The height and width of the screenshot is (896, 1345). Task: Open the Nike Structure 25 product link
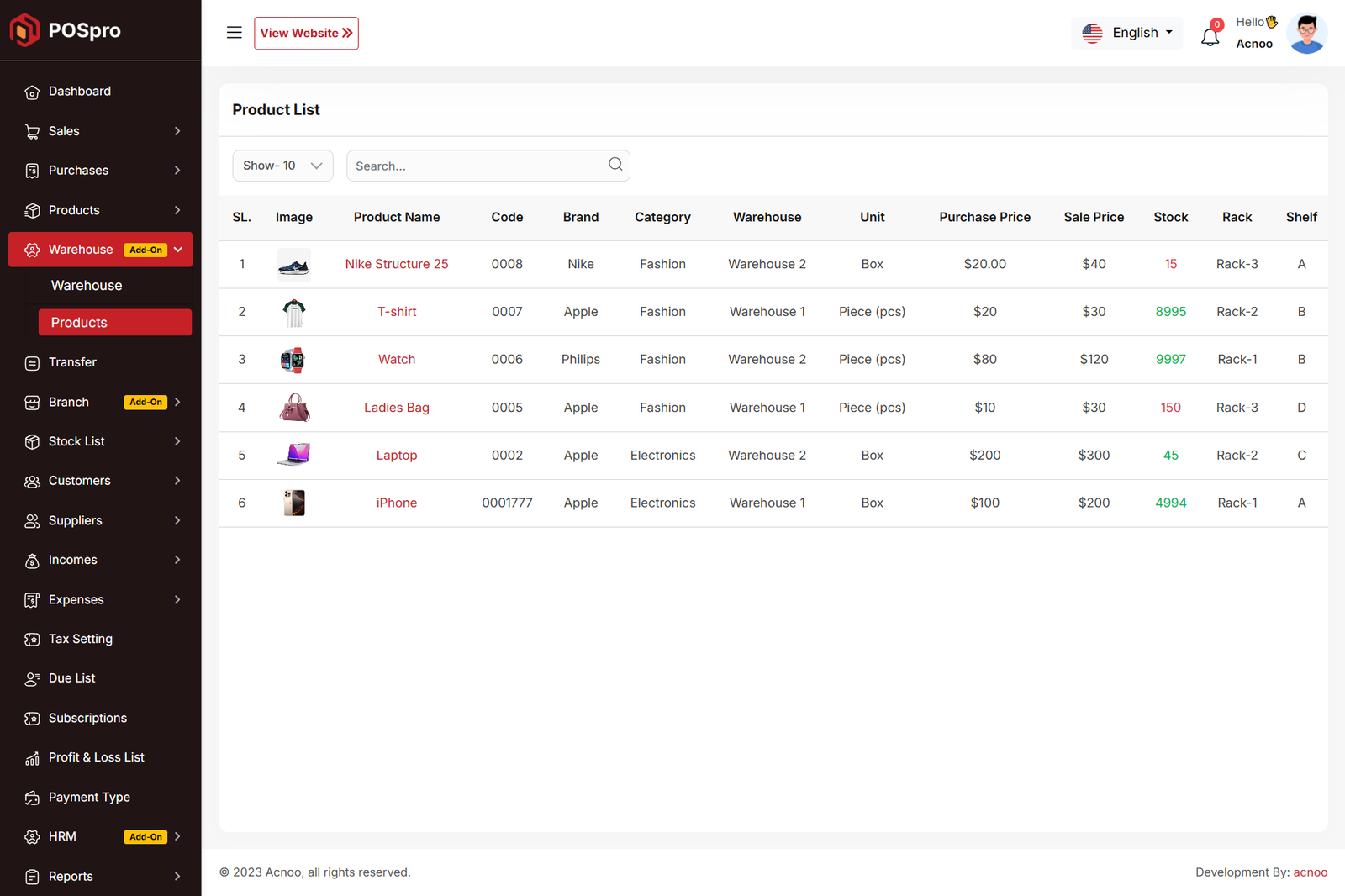tap(397, 264)
